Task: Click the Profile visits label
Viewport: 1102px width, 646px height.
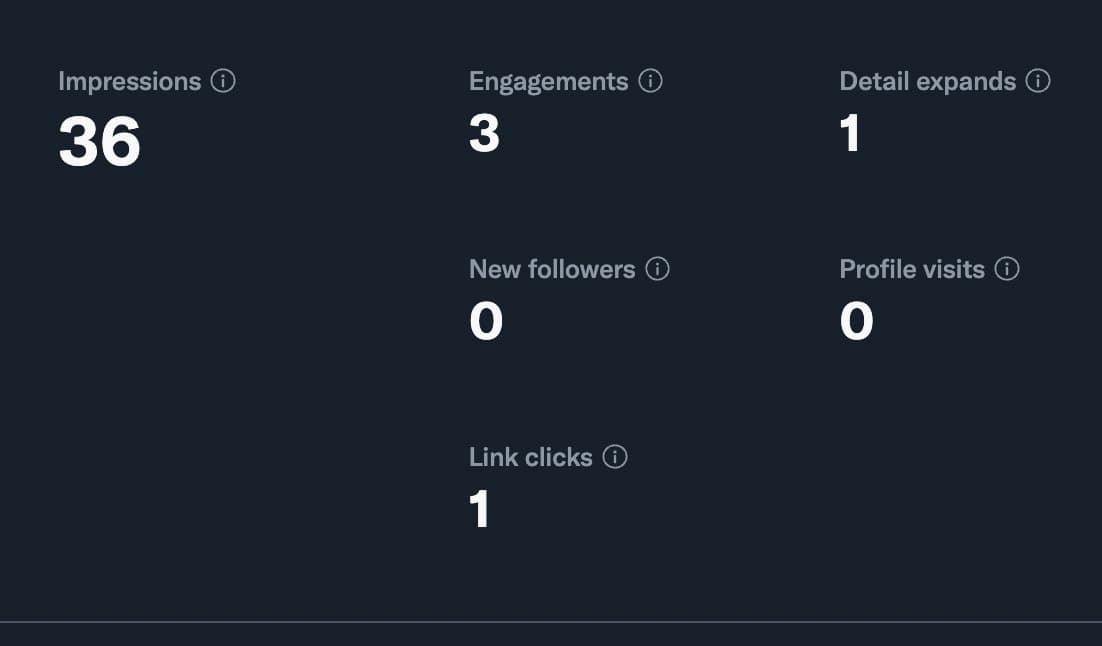Action: [x=912, y=269]
